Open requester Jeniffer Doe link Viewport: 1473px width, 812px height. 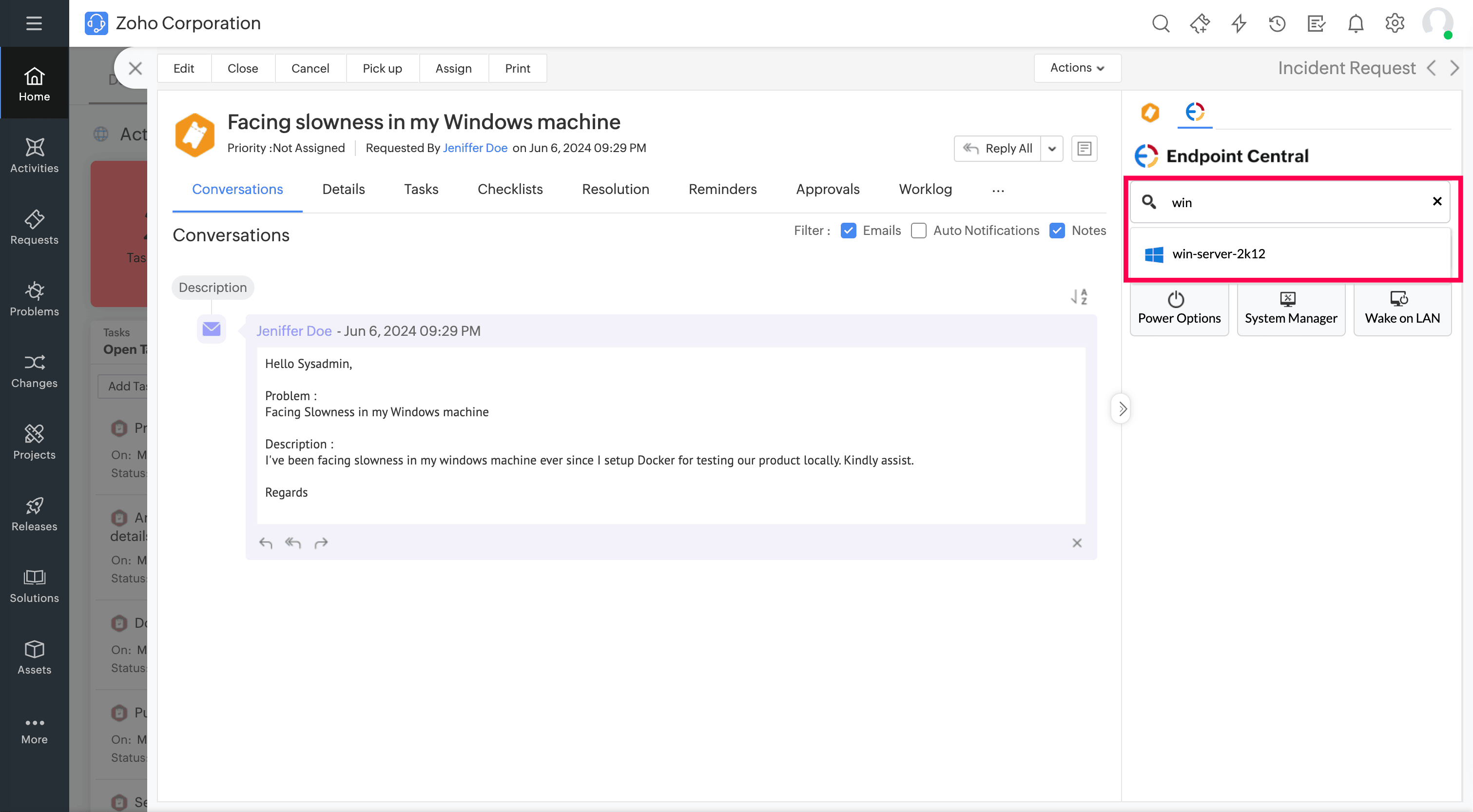tap(475, 148)
